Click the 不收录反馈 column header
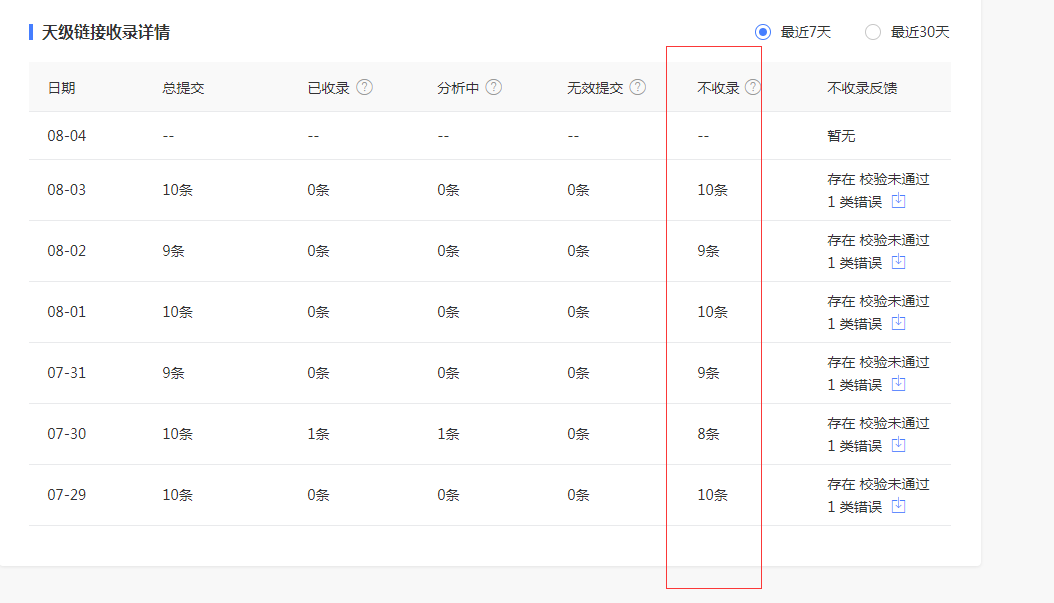1054x603 pixels. pos(862,88)
